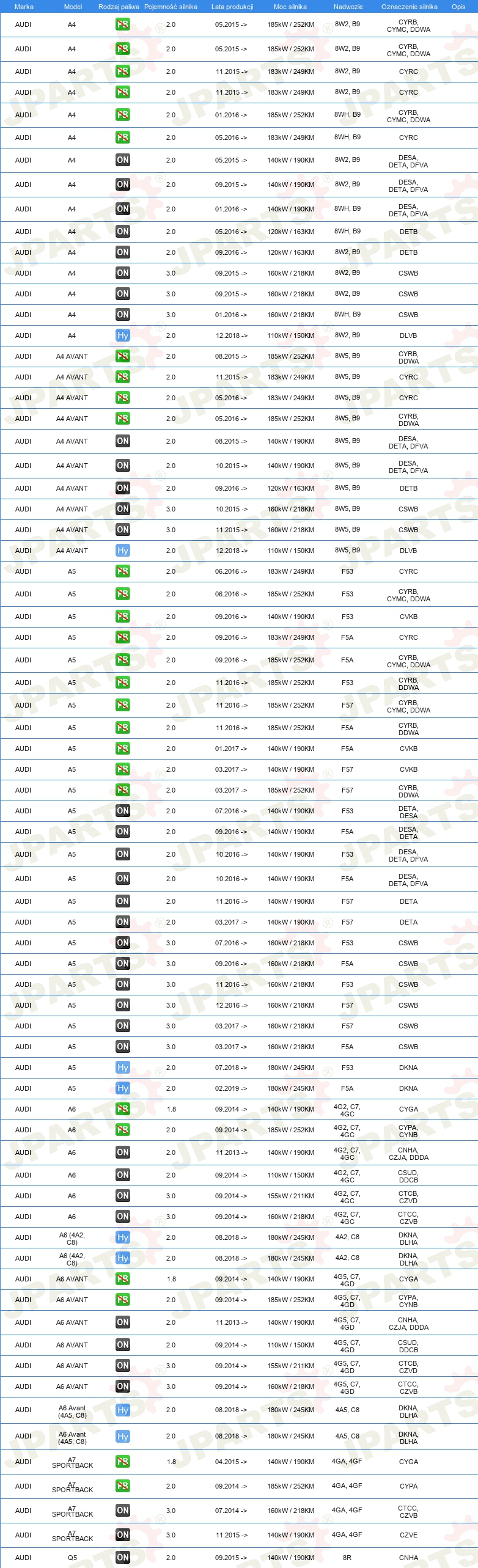Click the PB petrol icon in the A4 01.2016 8WH row
The height and width of the screenshot is (1568, 478).
point(123,115)
